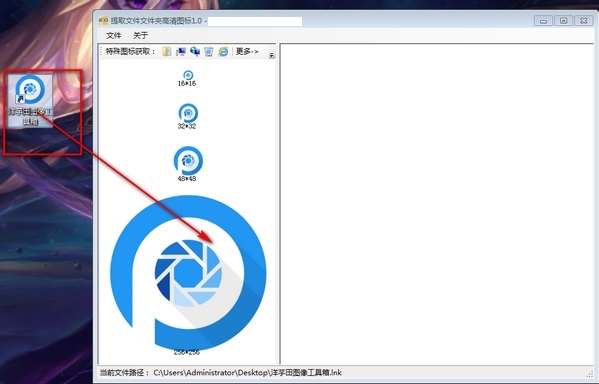The height and width of the screenshot is (384, 599).
Task: Click the 256*256 size label
Action: click(x=187, y=352)
